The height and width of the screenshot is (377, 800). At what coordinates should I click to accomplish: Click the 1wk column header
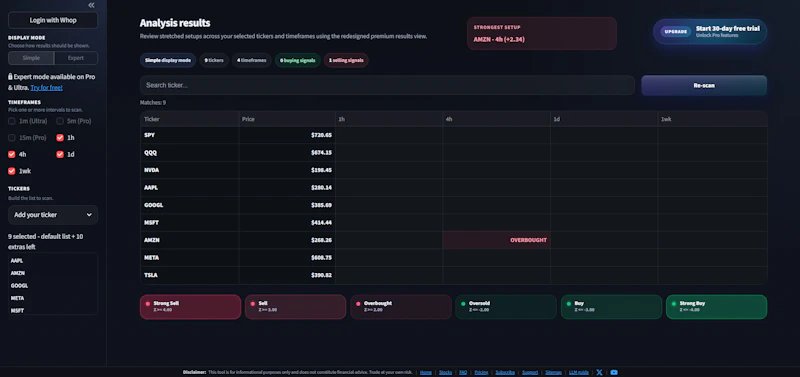click(x=712, y=119)
